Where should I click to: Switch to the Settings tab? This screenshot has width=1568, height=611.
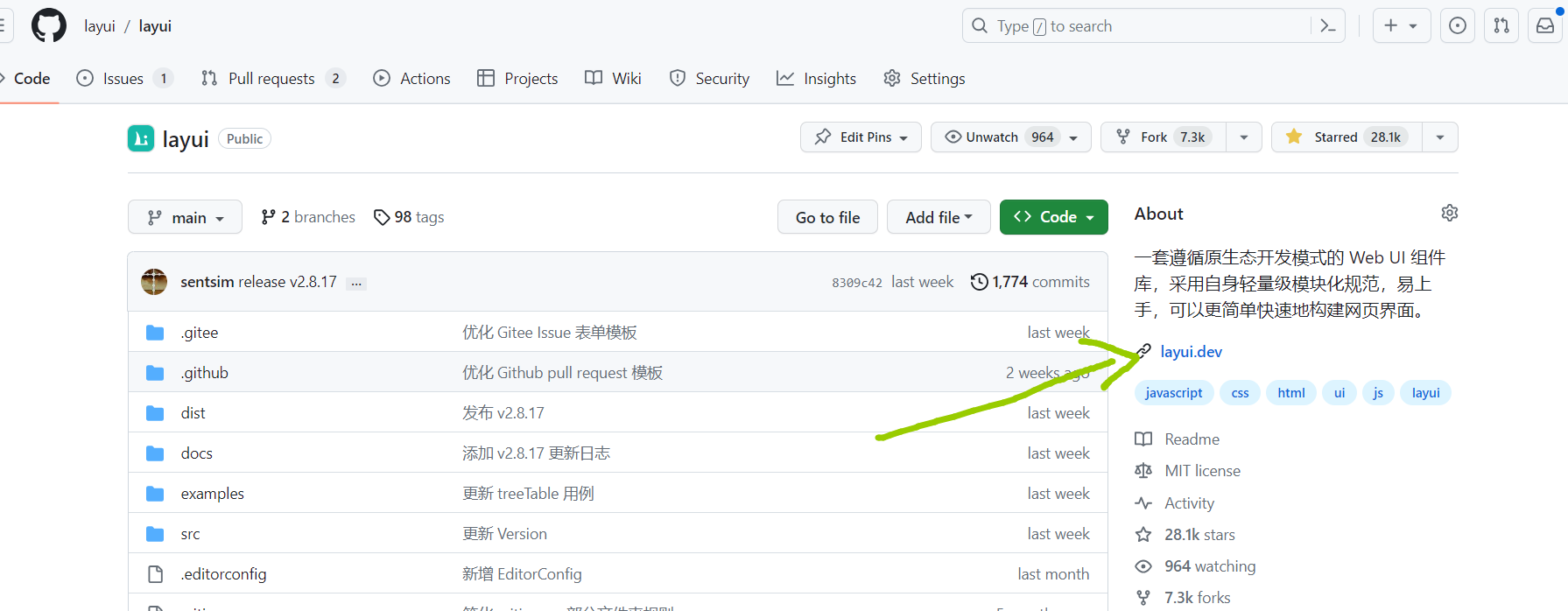coord(925,79)
